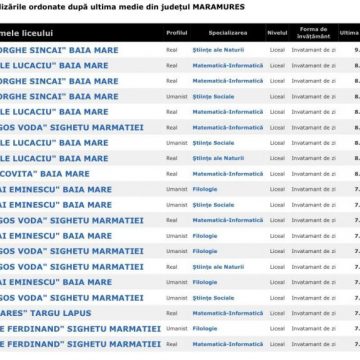Open the Sincai Baia Mare Matematică-Informatică school link
360x360 pixels.
(59, 81)
